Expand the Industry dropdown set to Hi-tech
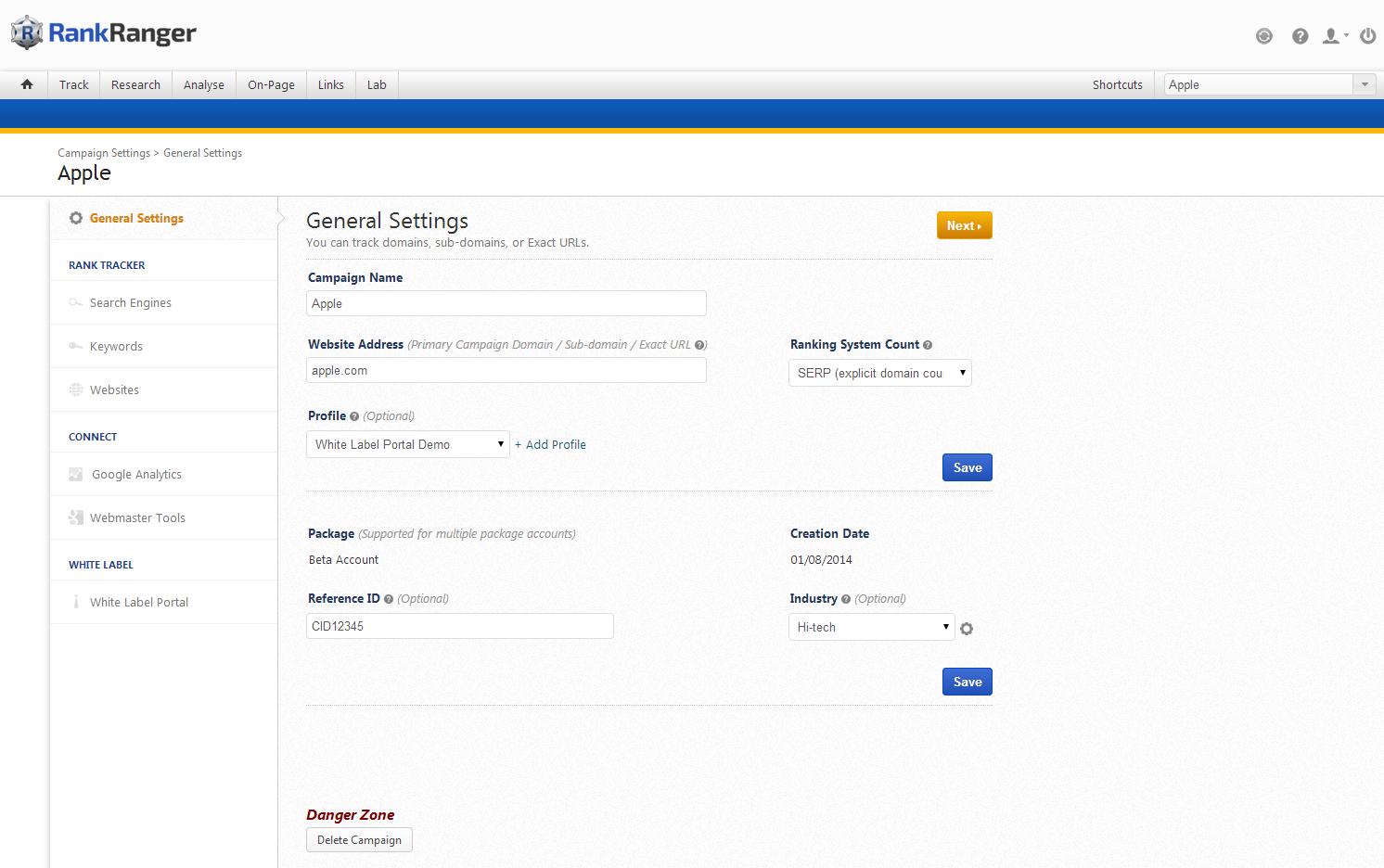 pyautogui.click(x=871, y=627)
